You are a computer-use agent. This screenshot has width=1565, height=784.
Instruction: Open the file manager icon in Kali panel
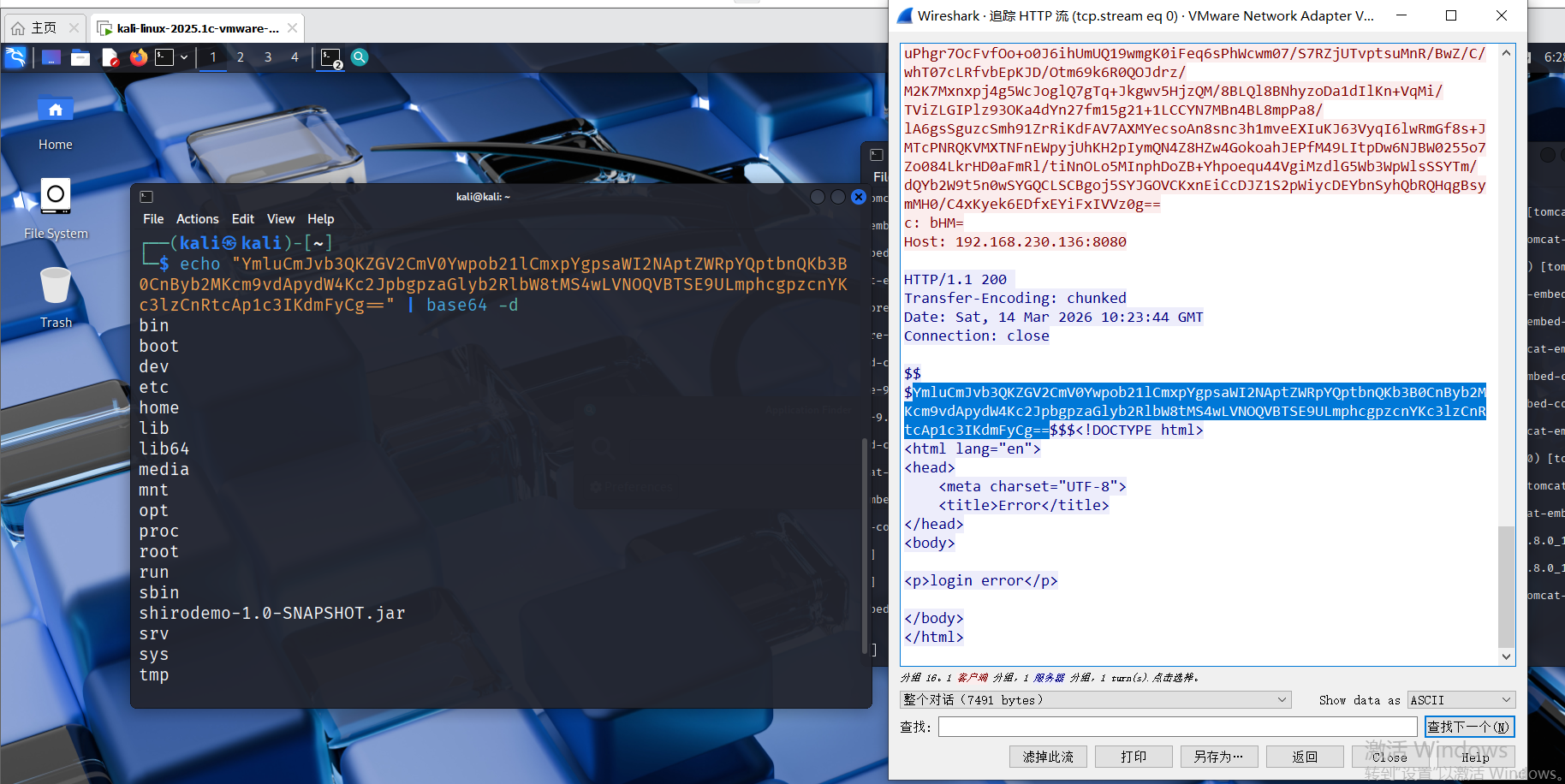[x=80, y=57]
